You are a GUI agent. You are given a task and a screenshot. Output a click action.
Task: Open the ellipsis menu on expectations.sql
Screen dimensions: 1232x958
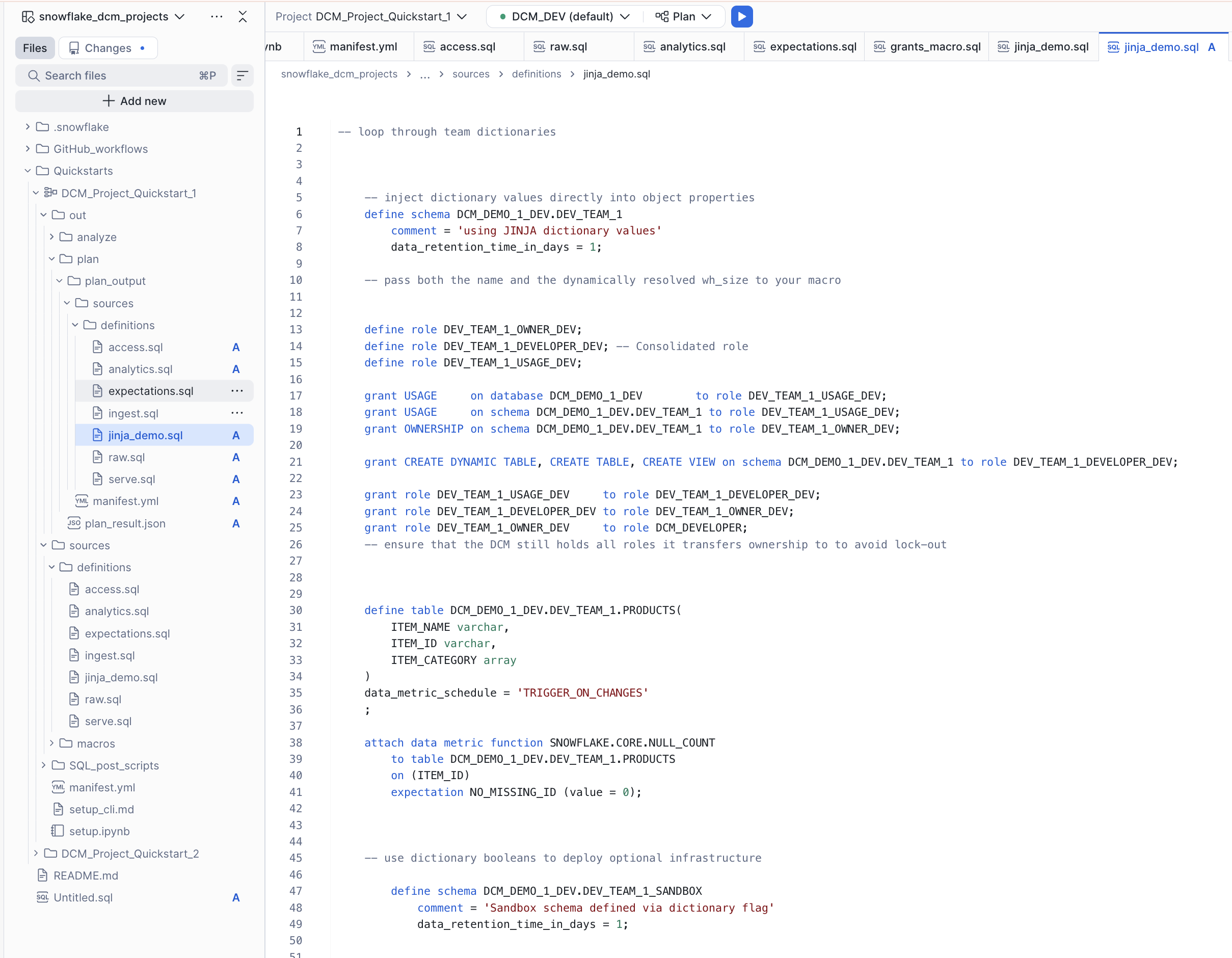click(237, 390)
